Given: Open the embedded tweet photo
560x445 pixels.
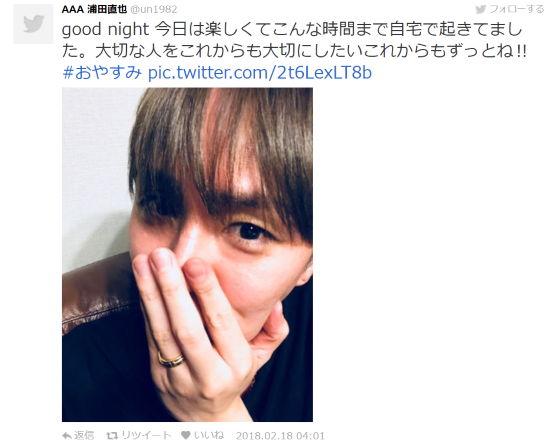Looking at the screenshot, I should click(187, 255).
